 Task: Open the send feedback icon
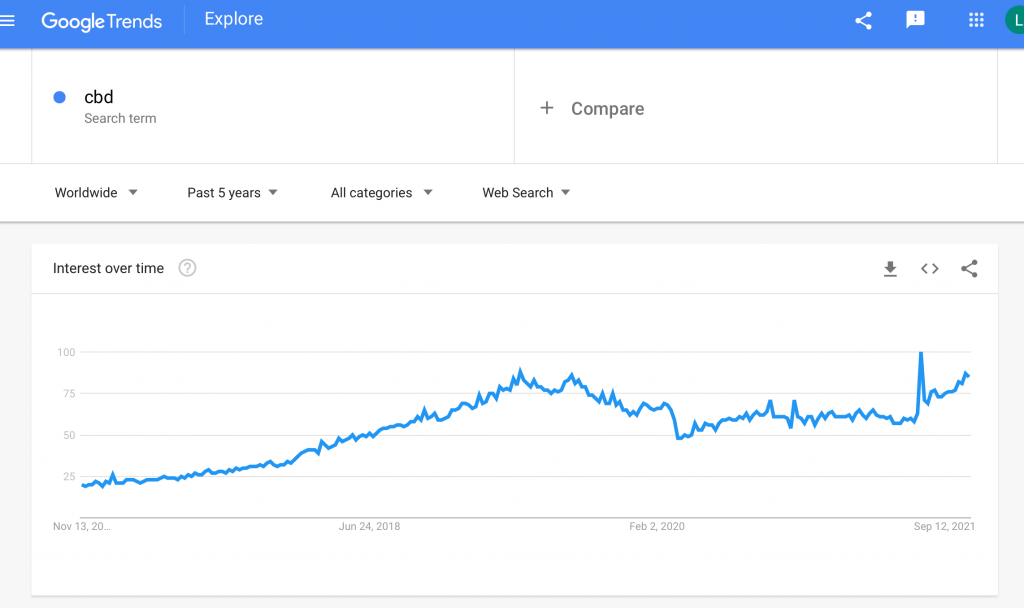915,20
